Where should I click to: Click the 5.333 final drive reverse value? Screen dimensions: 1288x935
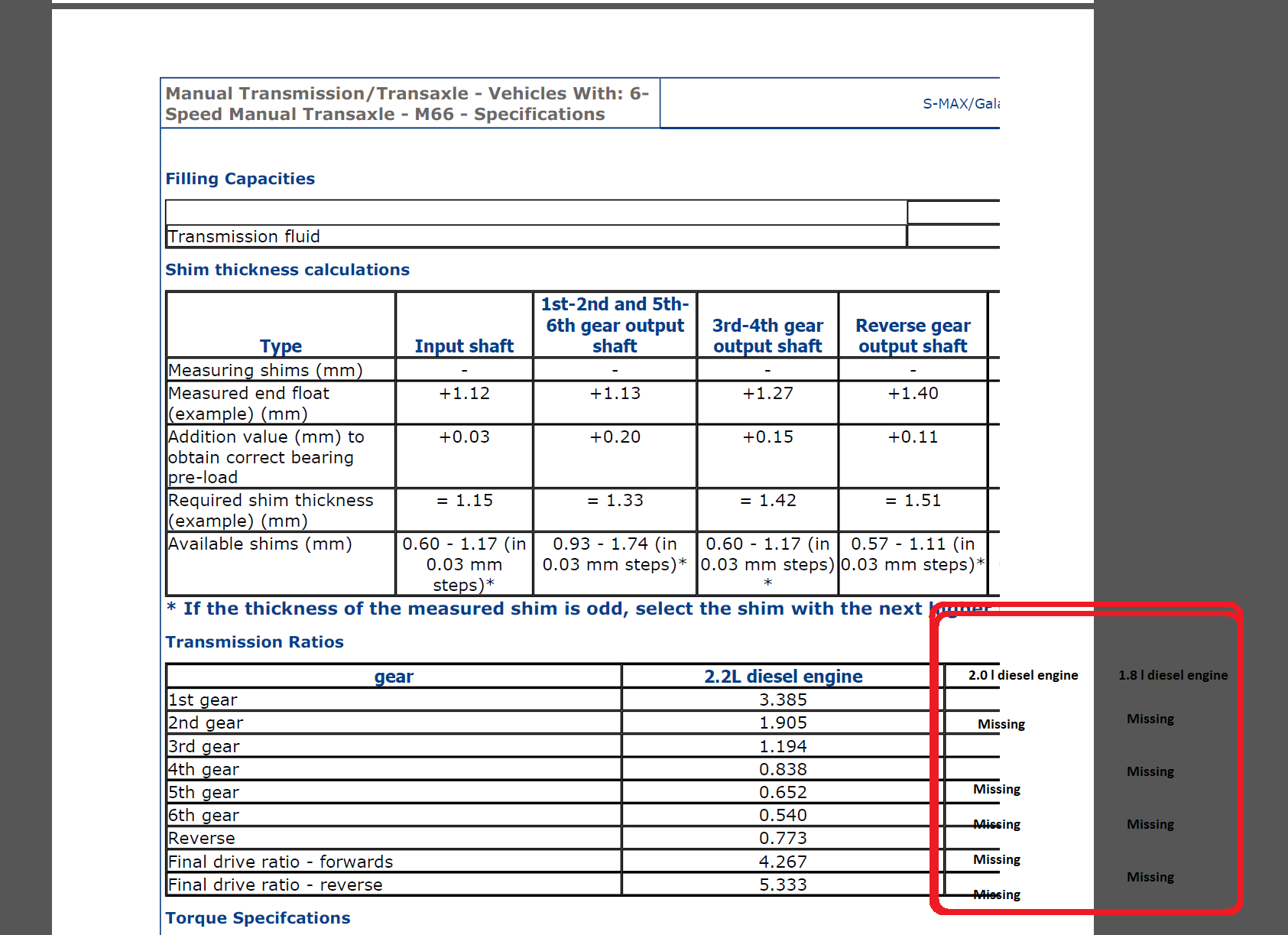point(783,885)
